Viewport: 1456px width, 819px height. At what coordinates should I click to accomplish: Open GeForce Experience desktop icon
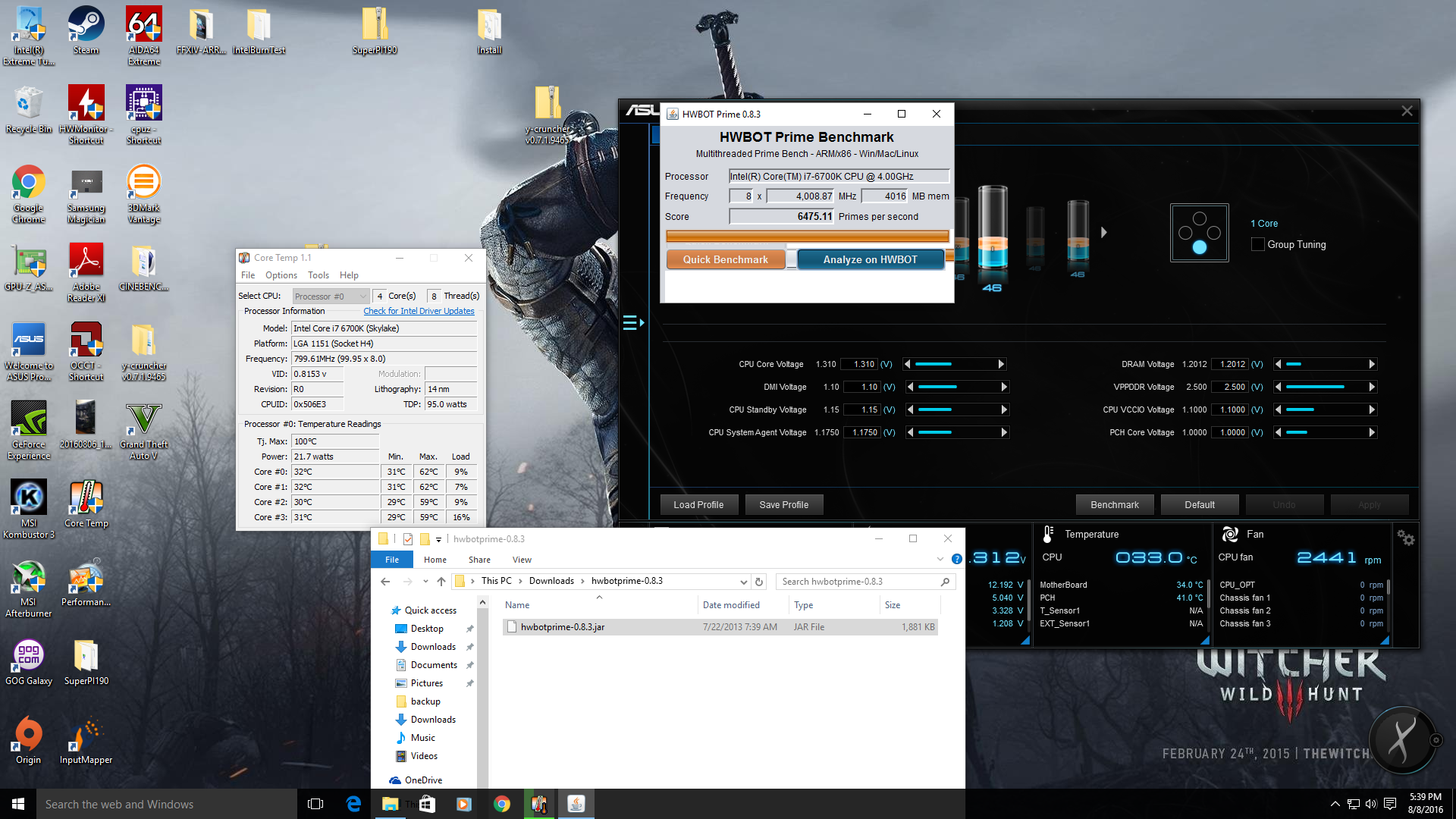29,430
